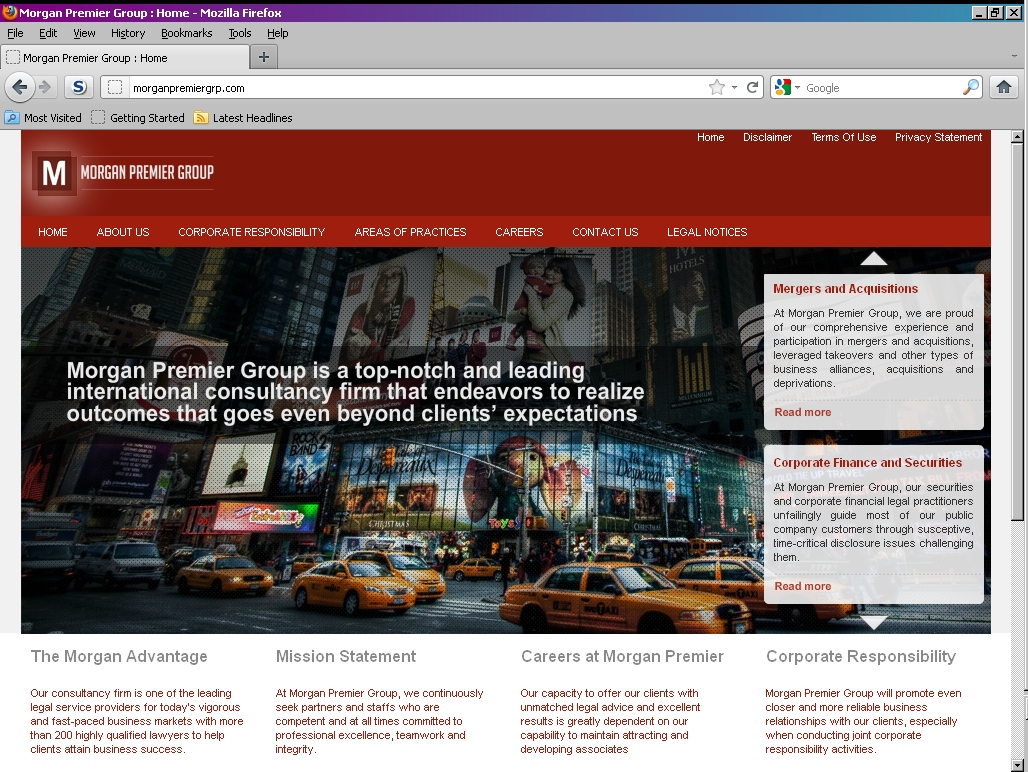Open the Terms Of Use link
This screenshot has height=772, width=1028.
[843, 137]
